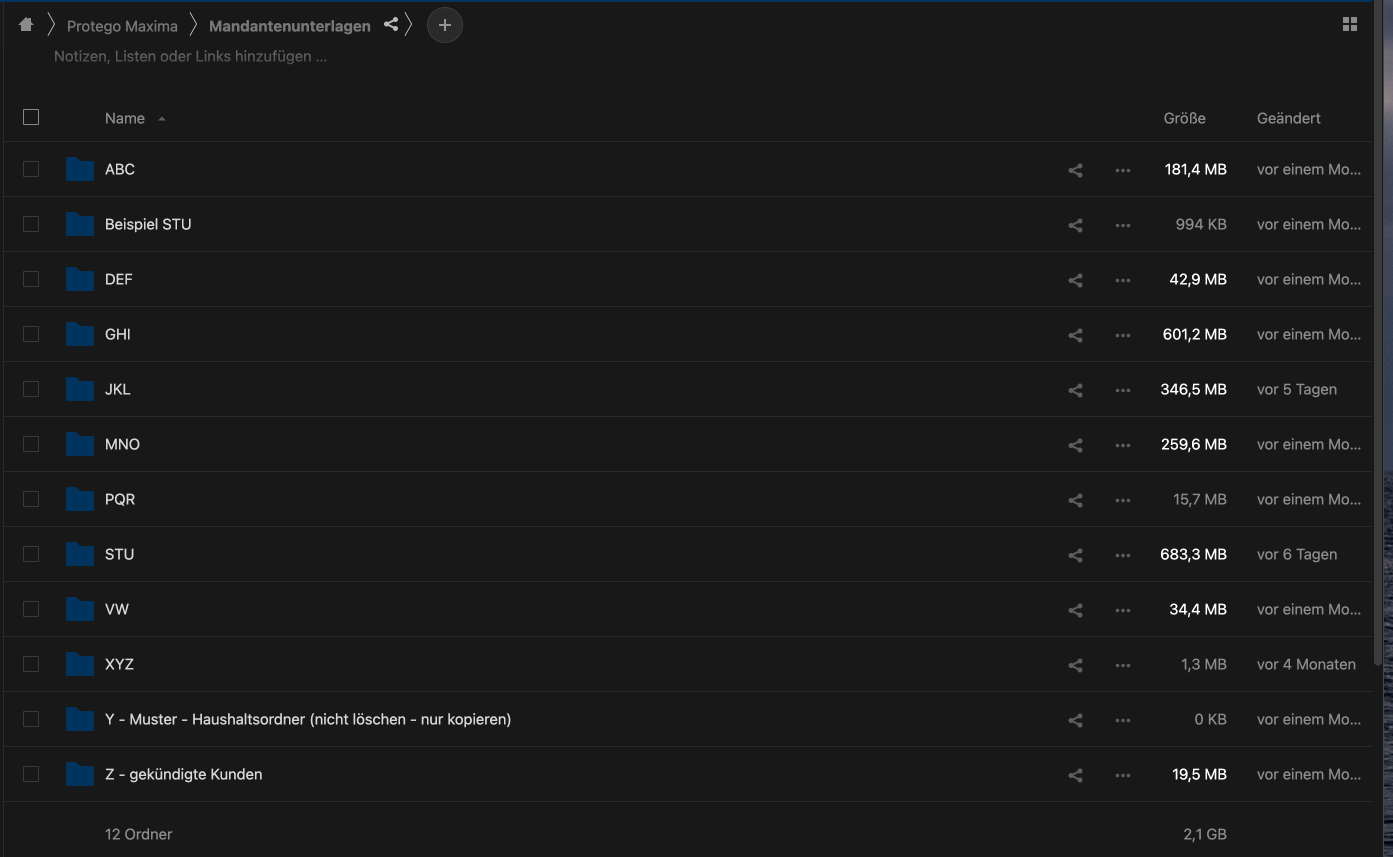Sort files by Geändert column

[1288, 118]
